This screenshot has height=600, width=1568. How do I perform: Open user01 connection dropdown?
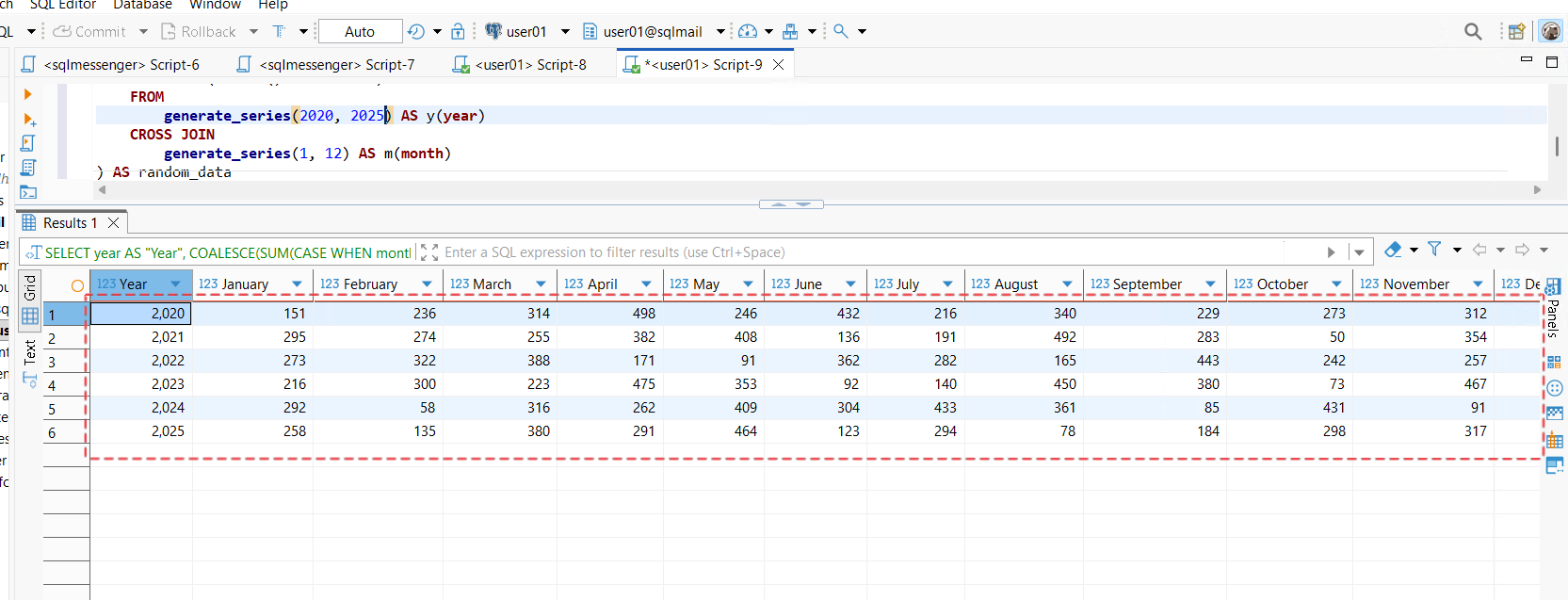tap(565, 31)
